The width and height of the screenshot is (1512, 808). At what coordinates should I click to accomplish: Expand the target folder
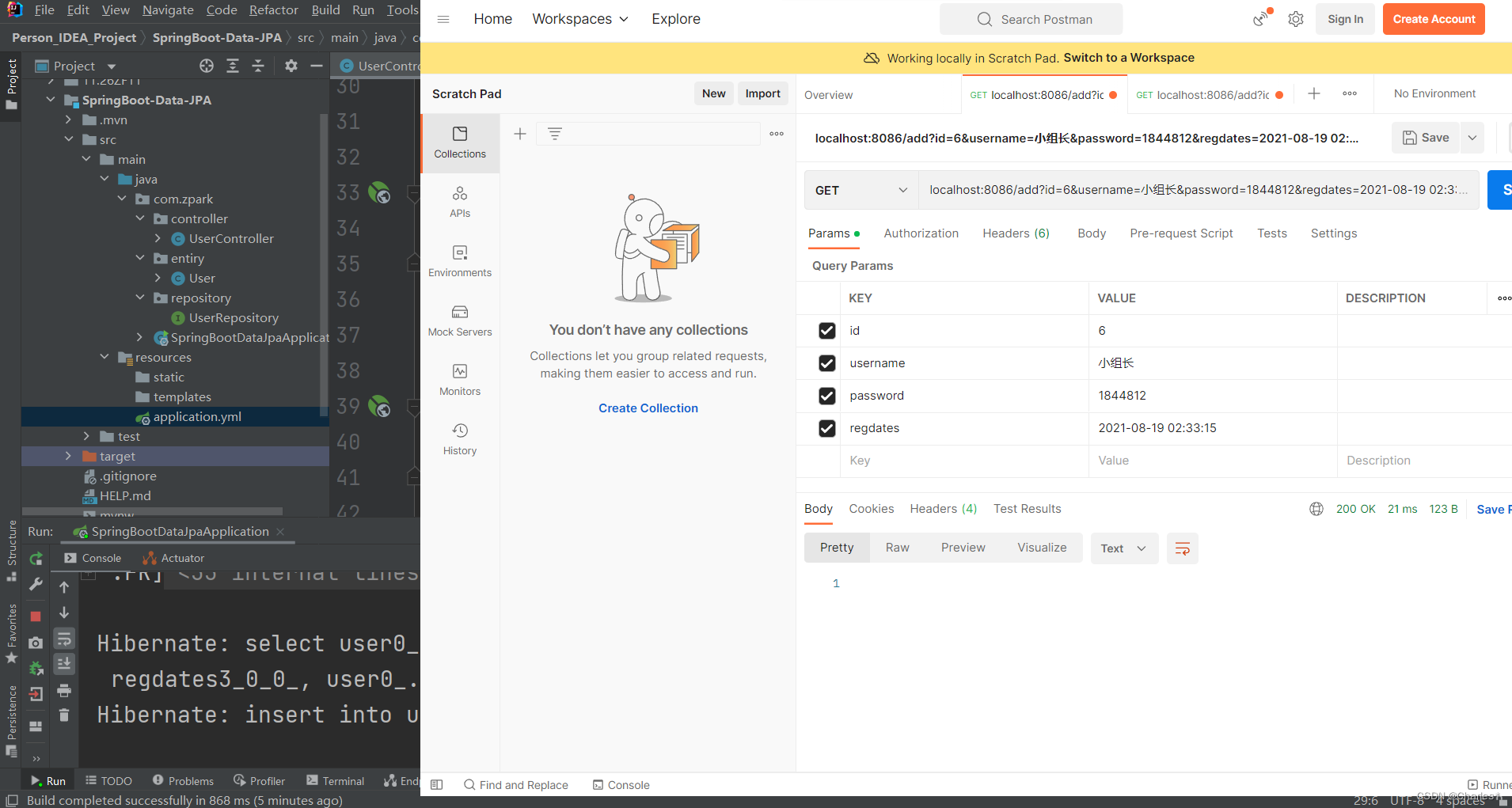tap(69, 456)
